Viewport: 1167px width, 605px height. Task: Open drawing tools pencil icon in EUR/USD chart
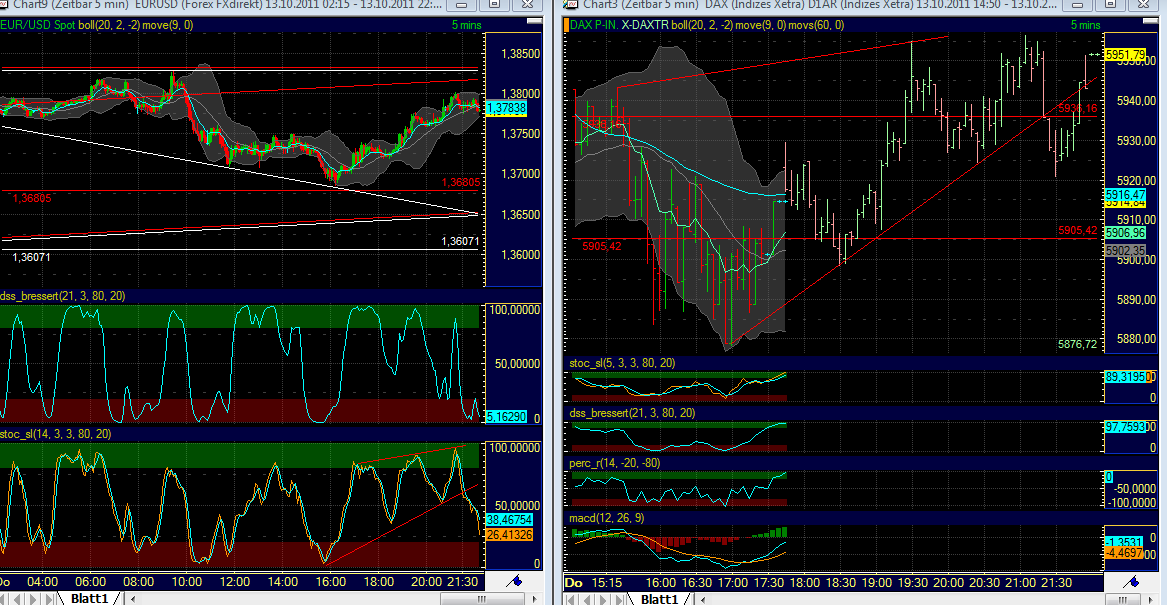(514, 581)
